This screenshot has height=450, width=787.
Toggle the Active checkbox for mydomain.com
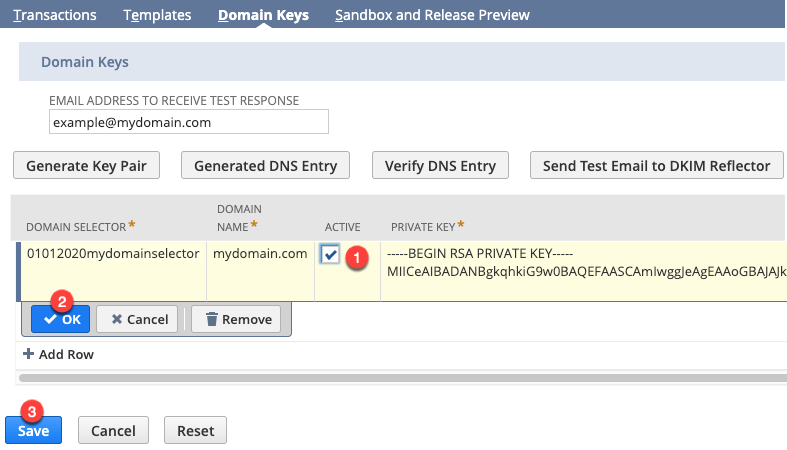330,255
